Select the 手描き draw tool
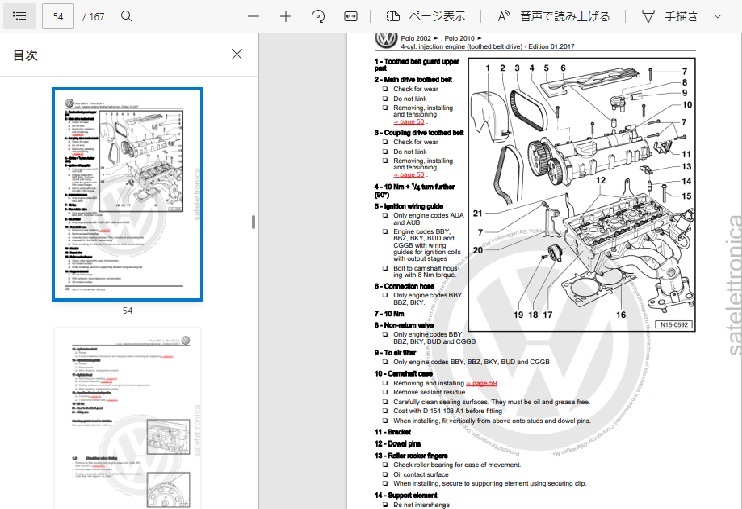This screenshot has width=742, height=509. click(x=669, y=17)
